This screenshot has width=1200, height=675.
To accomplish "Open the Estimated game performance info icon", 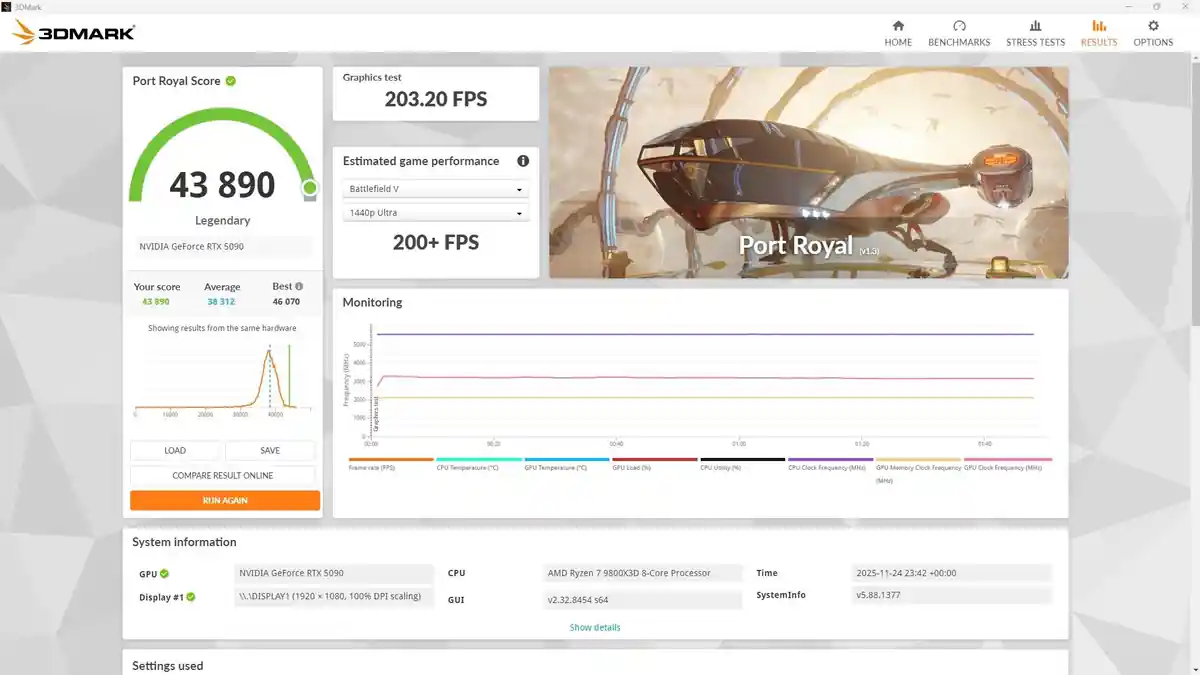I will [x=523, y=161].
